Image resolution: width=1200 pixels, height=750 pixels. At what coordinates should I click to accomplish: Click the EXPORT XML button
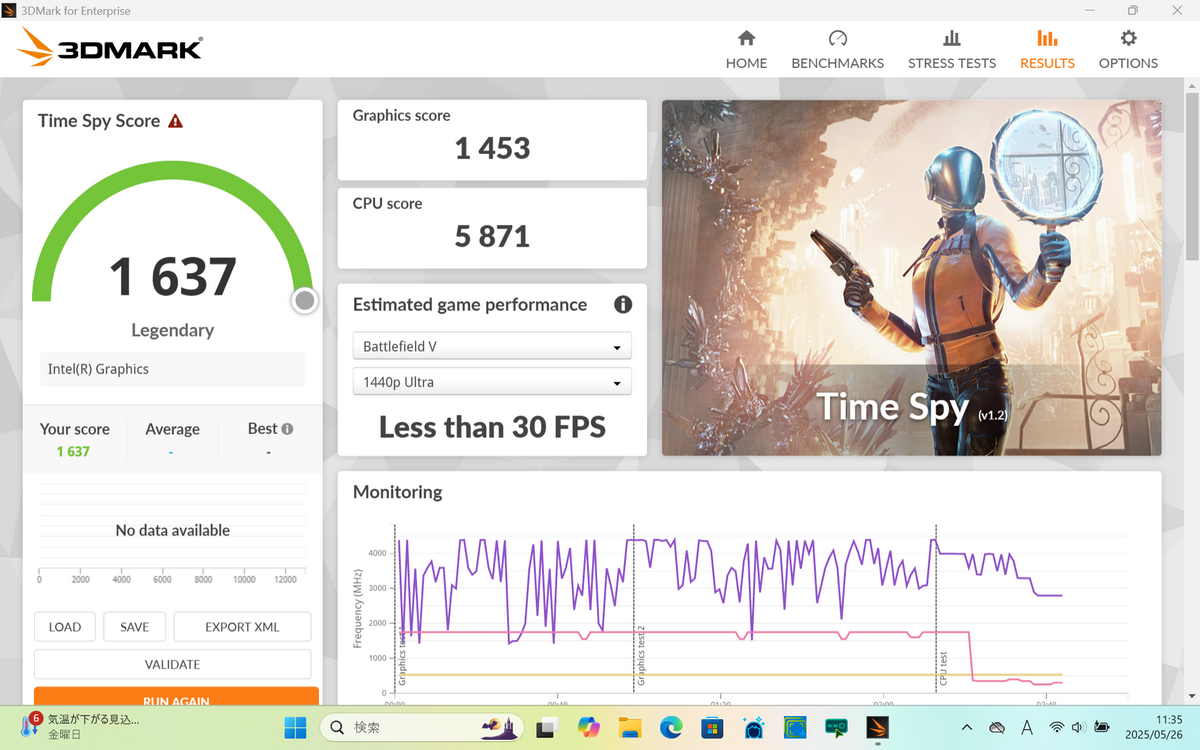(x=242, y=627)
